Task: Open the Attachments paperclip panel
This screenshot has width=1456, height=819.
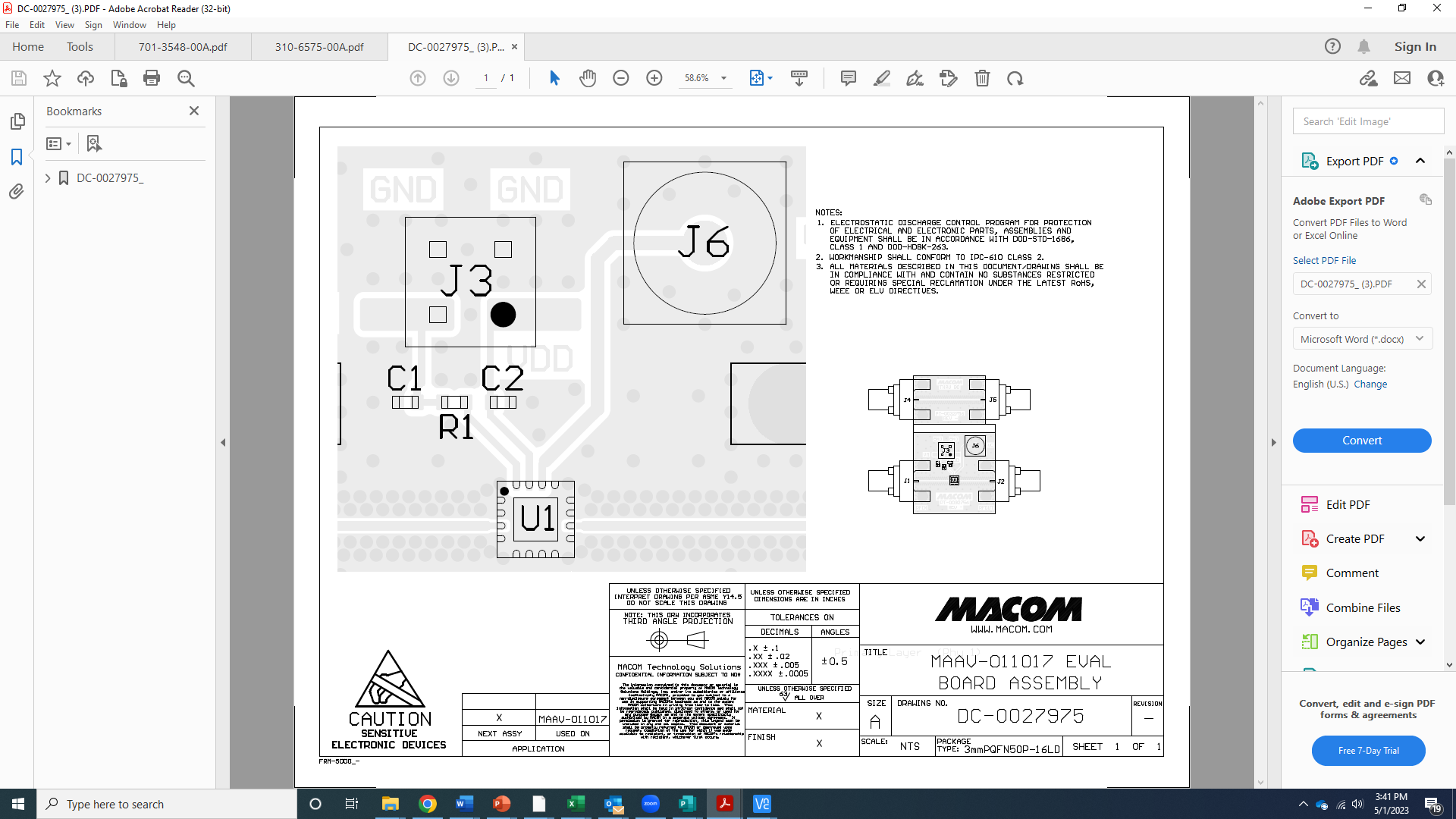Action: click(x=17, y=192)
